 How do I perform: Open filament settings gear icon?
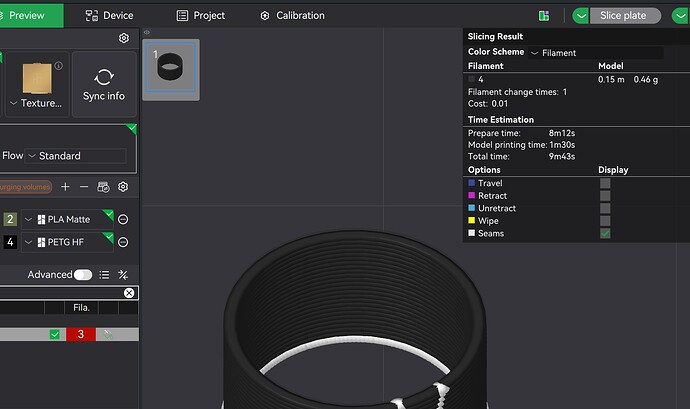click(123, 187)
